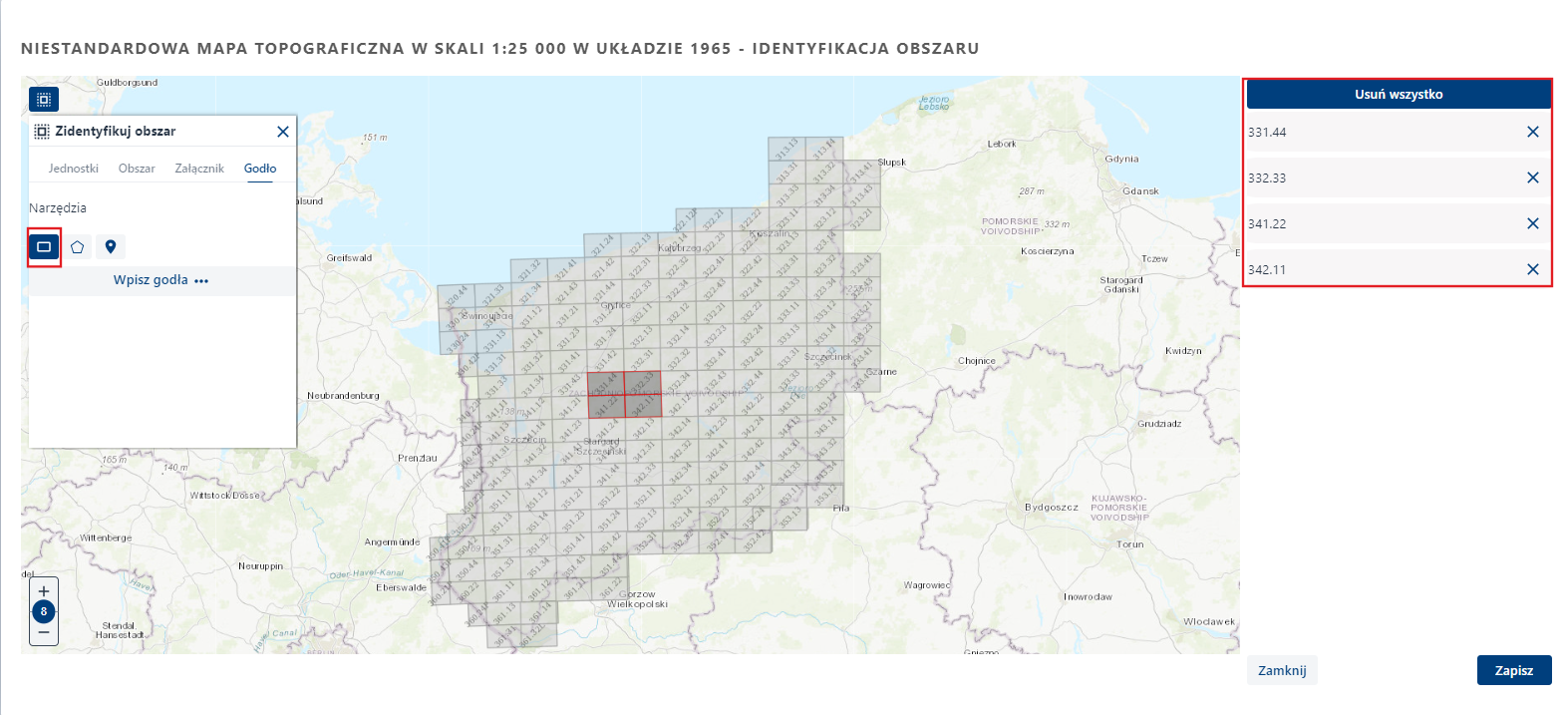Image resolution: width=1568 pixels, height=715 pixels.
Task: Select the 332.33 list entry
Action: (x=1399, y=178)
